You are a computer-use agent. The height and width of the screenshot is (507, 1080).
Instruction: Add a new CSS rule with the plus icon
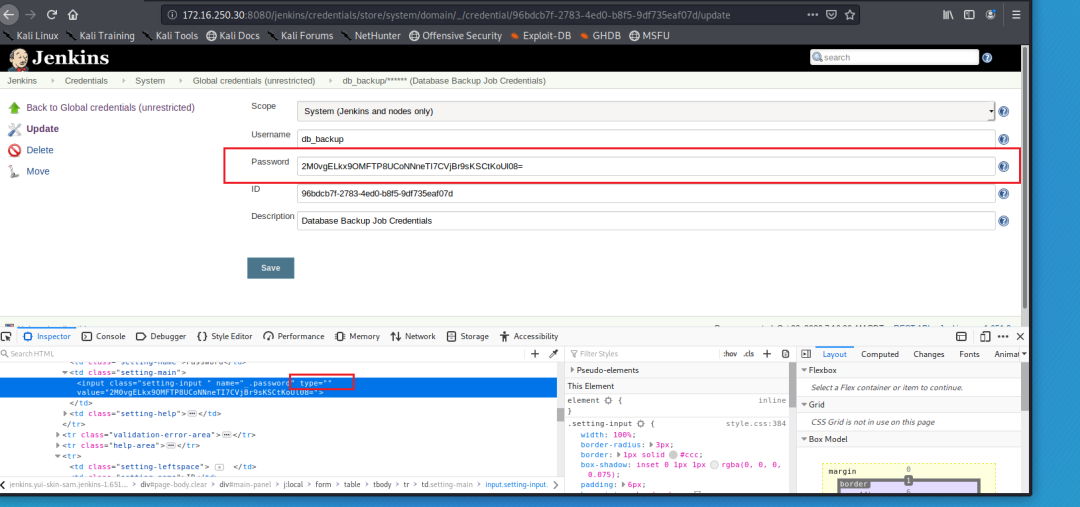click(767, 353)
